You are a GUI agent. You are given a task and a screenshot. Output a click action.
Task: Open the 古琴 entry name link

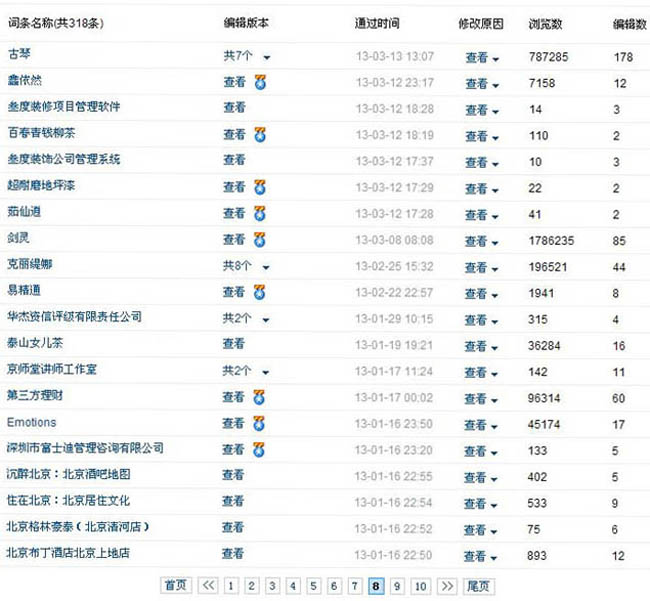(x=19, y=54)
